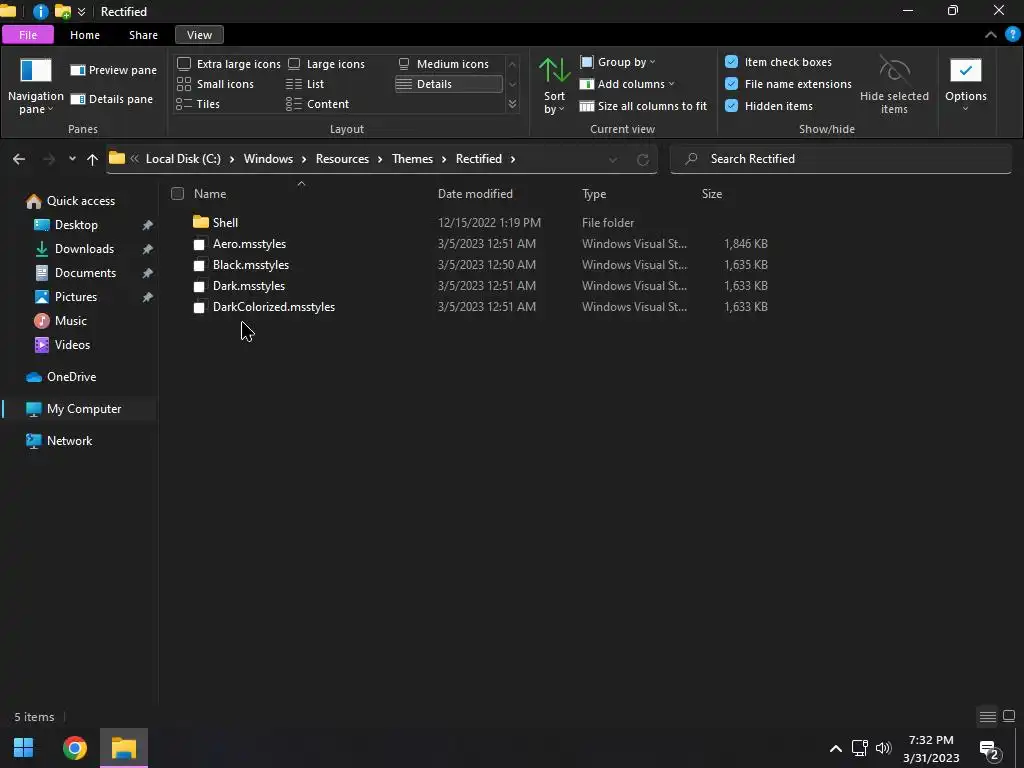Open folder Options

point(965,86)
